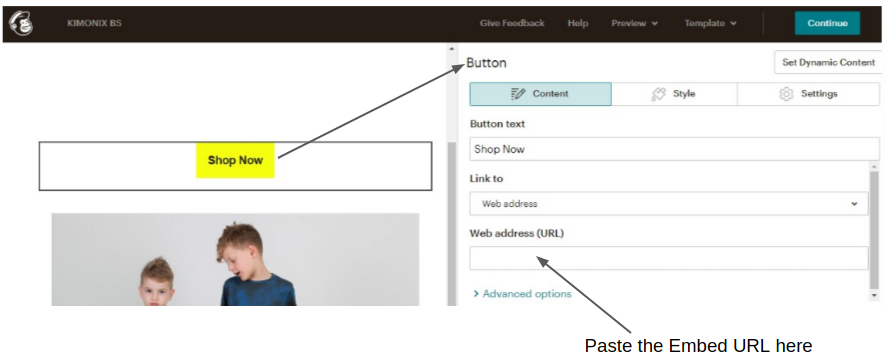Click the pencil icon on Content tab
Screen dimensions: 886x361
click(x=518, y=94)
